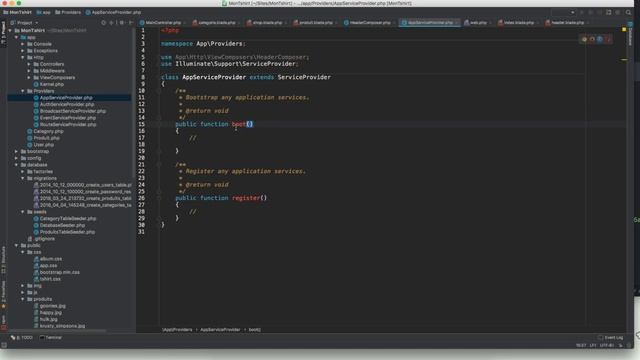Click the Chrome browser preview icon
The width and height of the screenshot is (640, 360).
click(x=584, y=39)
